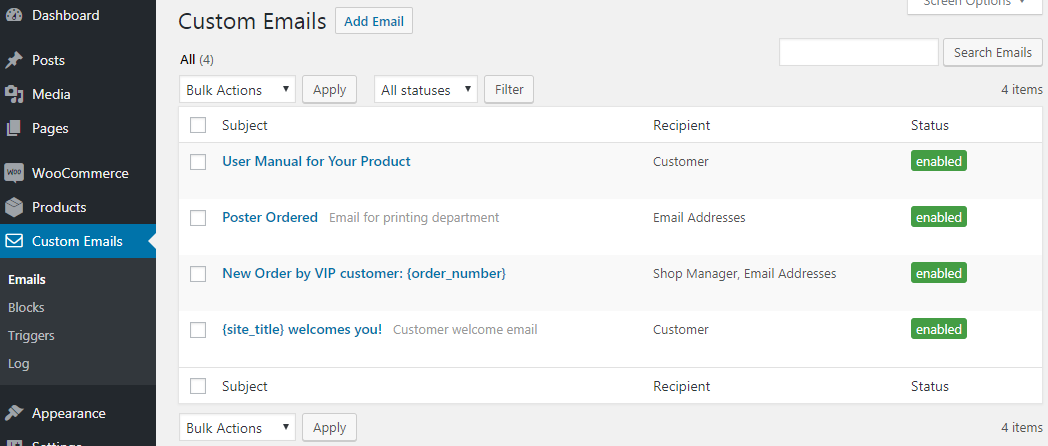Click the Custom Emails envelope icon
The image size is (1048, 446).
pyautogui.click(x=14, y=241)
